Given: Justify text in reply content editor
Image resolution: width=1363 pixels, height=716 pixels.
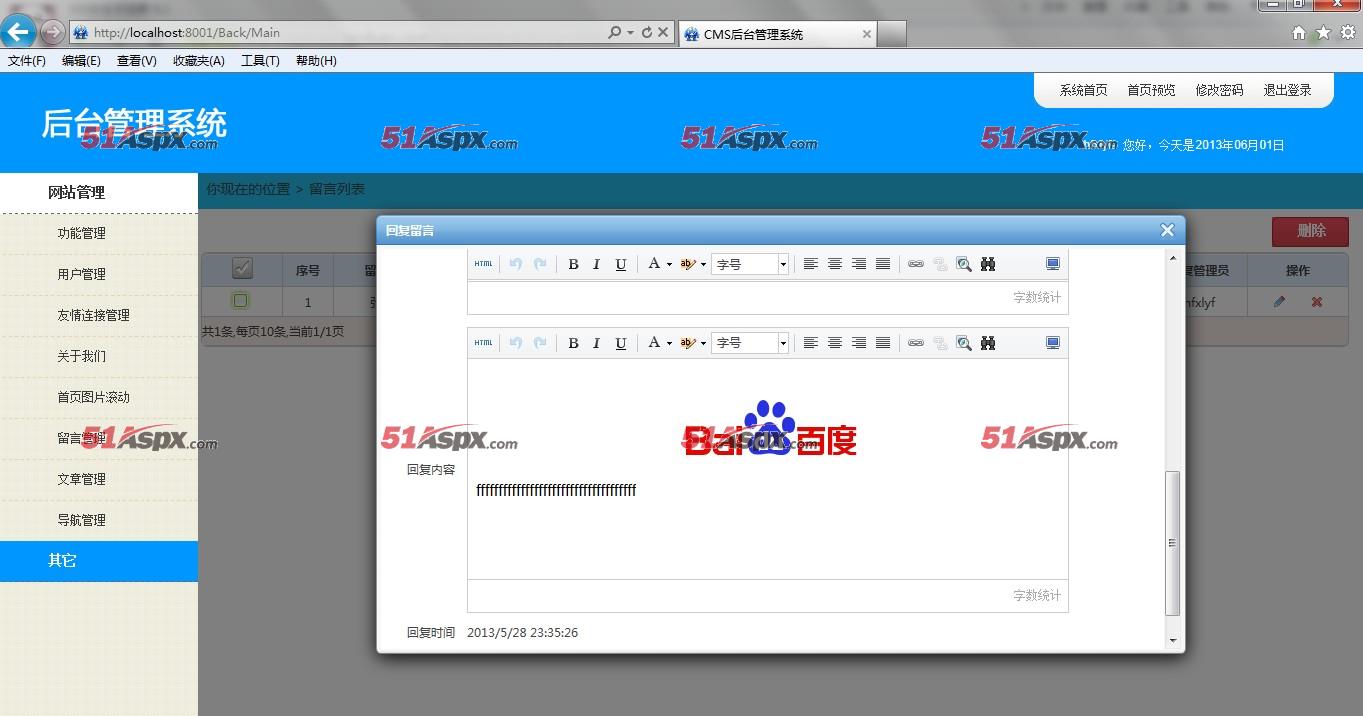Looking at the screenshot, I should pos(883,343).
